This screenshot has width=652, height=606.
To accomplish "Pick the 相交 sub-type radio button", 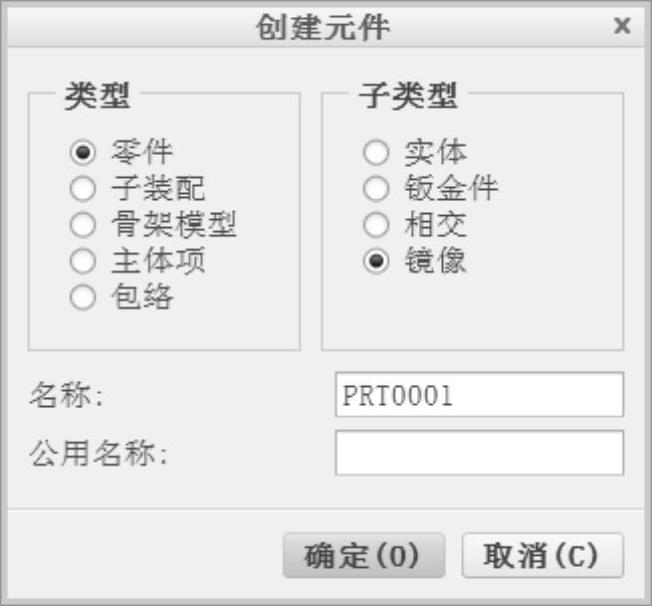I will (x=376, y=224).
